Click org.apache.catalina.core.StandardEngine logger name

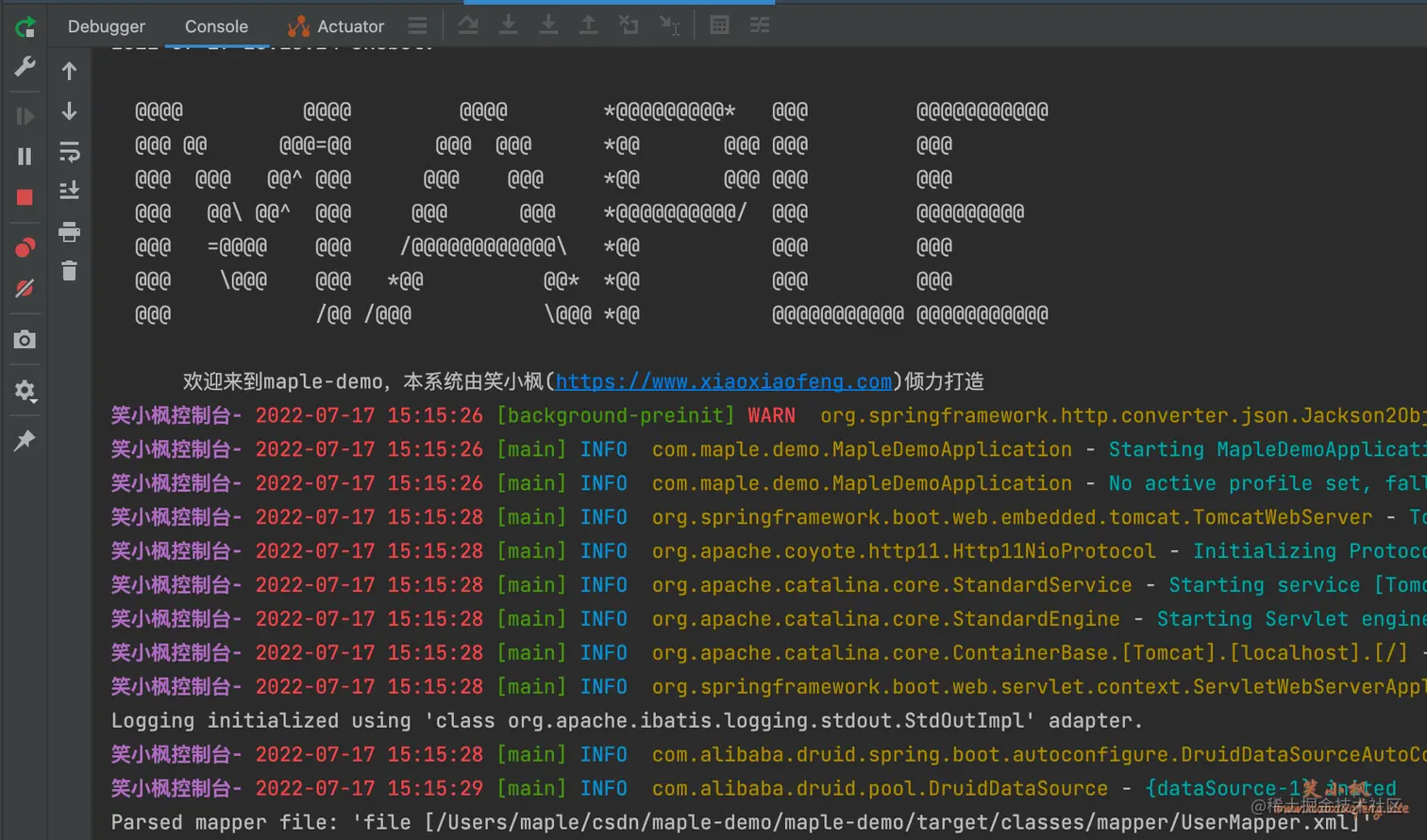[x=886, y=619]
